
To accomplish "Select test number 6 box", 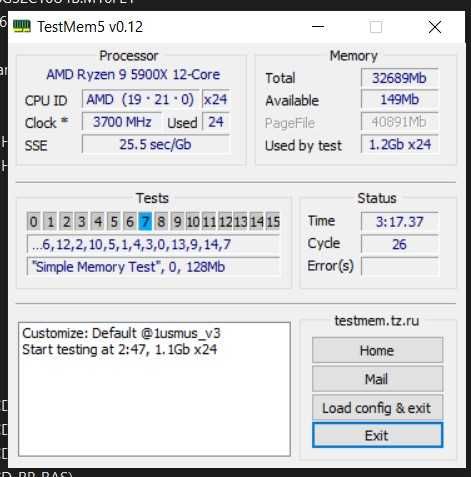I will click(130, 221).
